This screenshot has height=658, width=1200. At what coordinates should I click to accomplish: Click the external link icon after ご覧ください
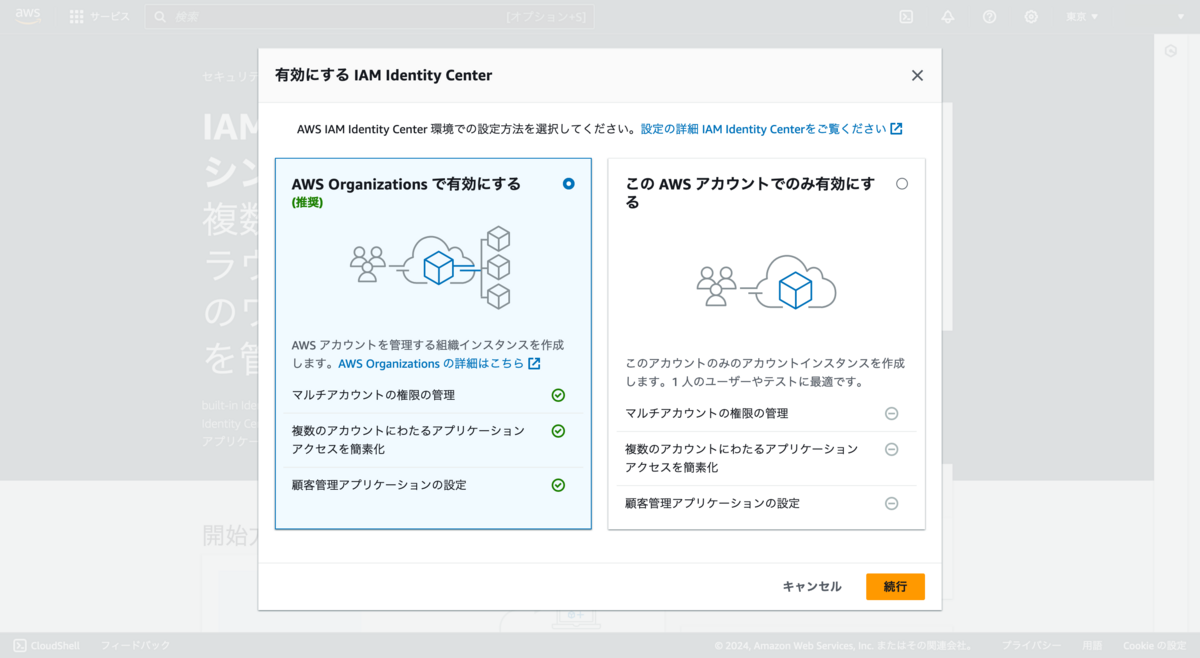896,129
